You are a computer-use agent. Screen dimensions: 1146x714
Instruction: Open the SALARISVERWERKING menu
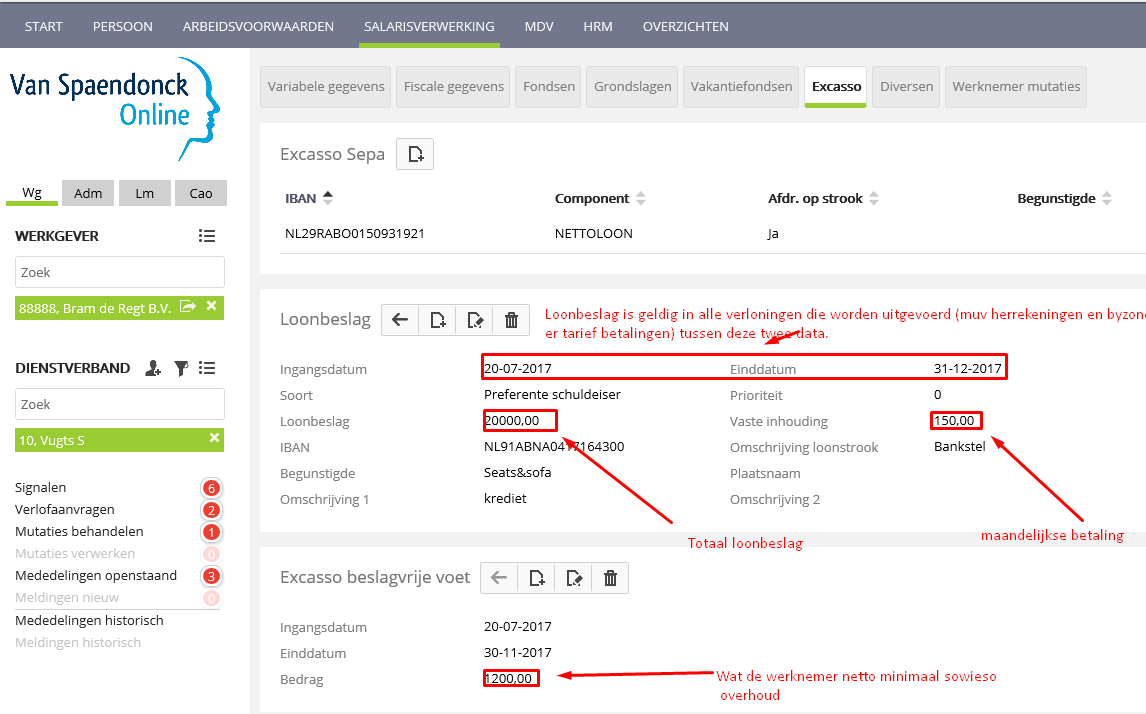click(429, 26)
